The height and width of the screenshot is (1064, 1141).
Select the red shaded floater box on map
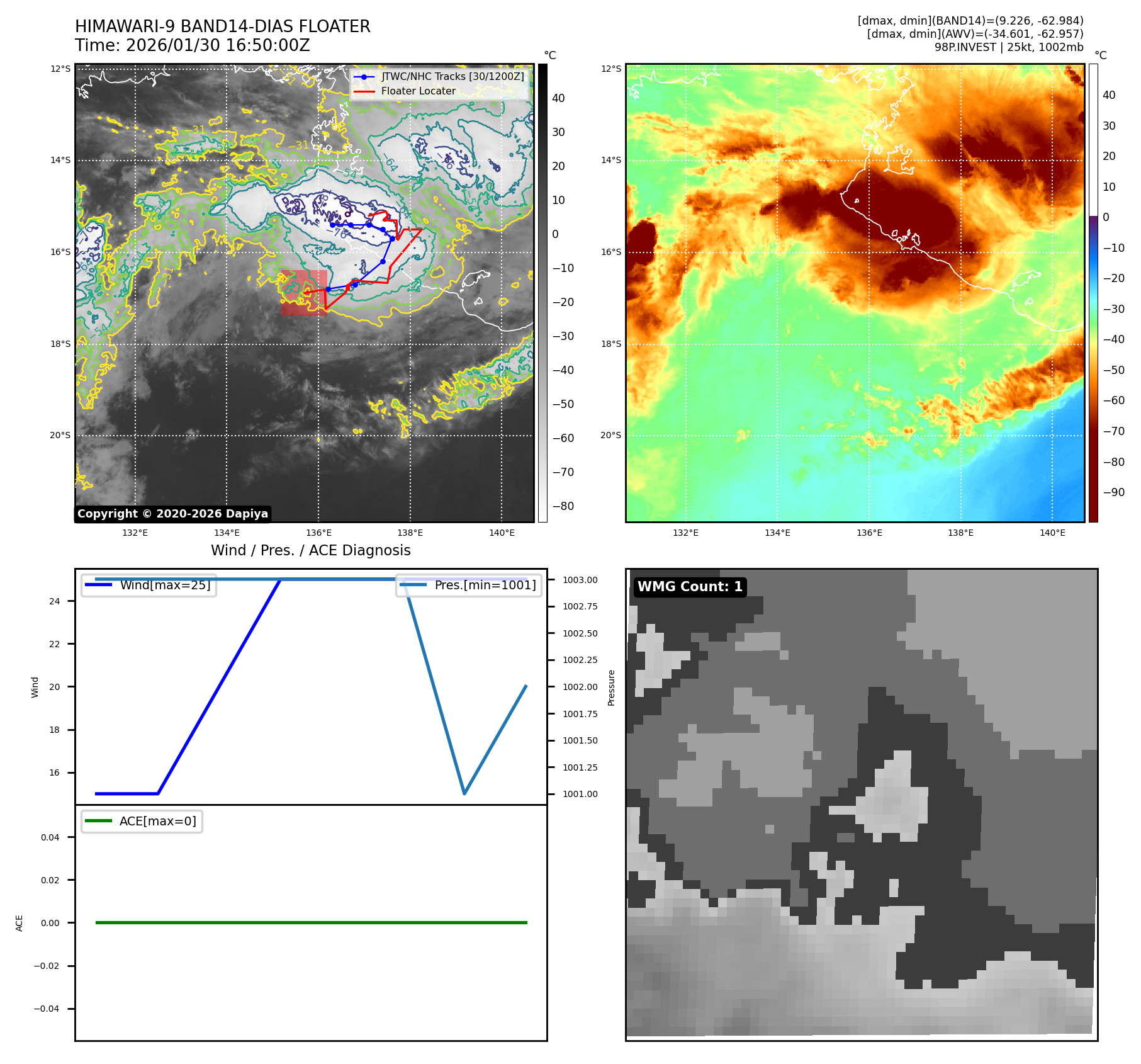(303, 293)
